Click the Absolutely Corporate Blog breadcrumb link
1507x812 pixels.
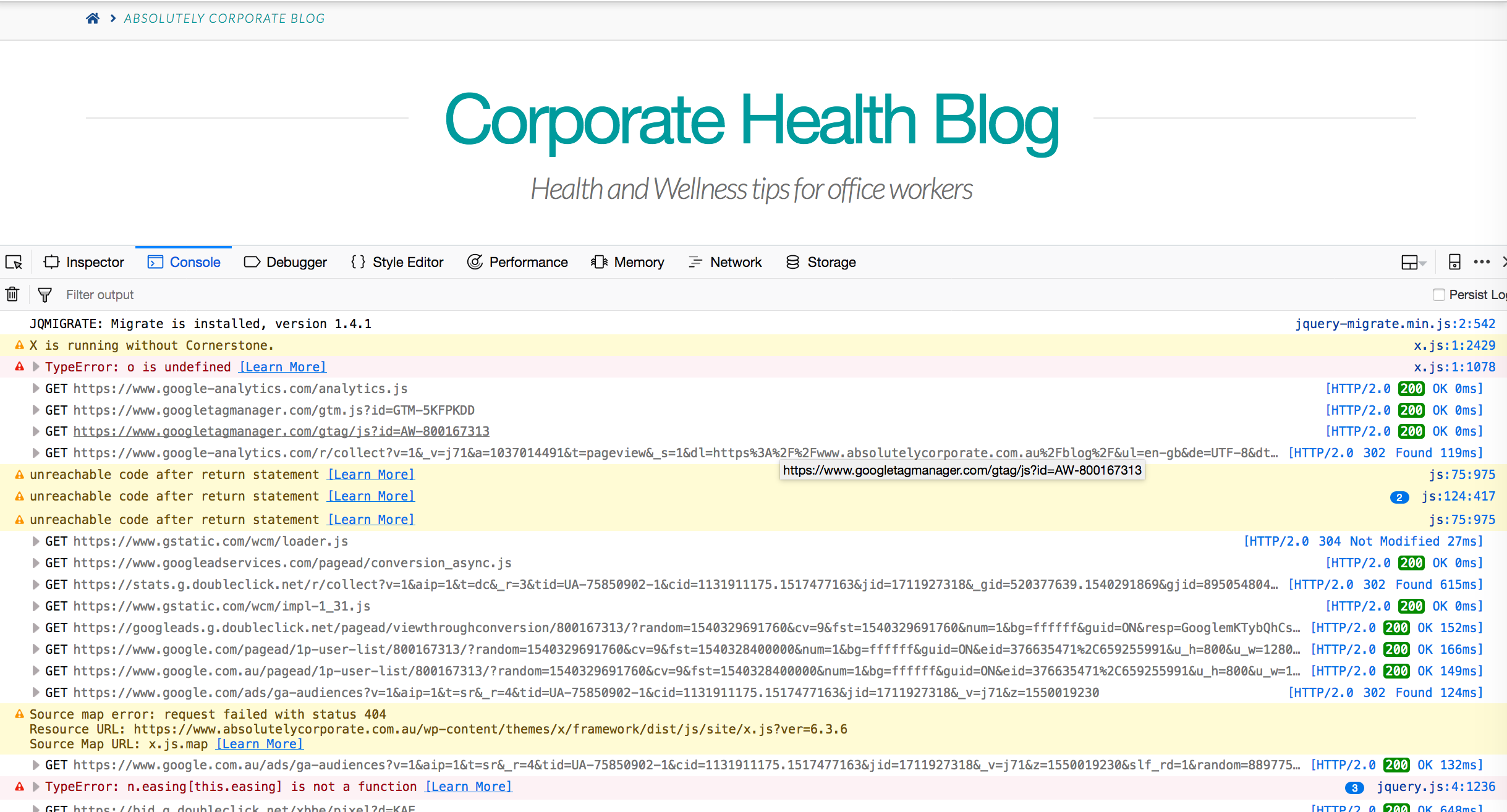(224, 19)
